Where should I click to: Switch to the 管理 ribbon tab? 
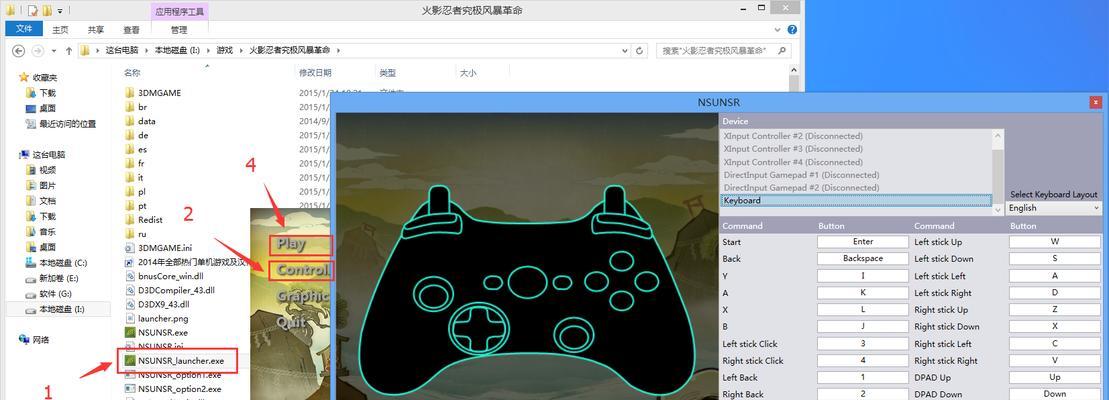click(179, 30)
